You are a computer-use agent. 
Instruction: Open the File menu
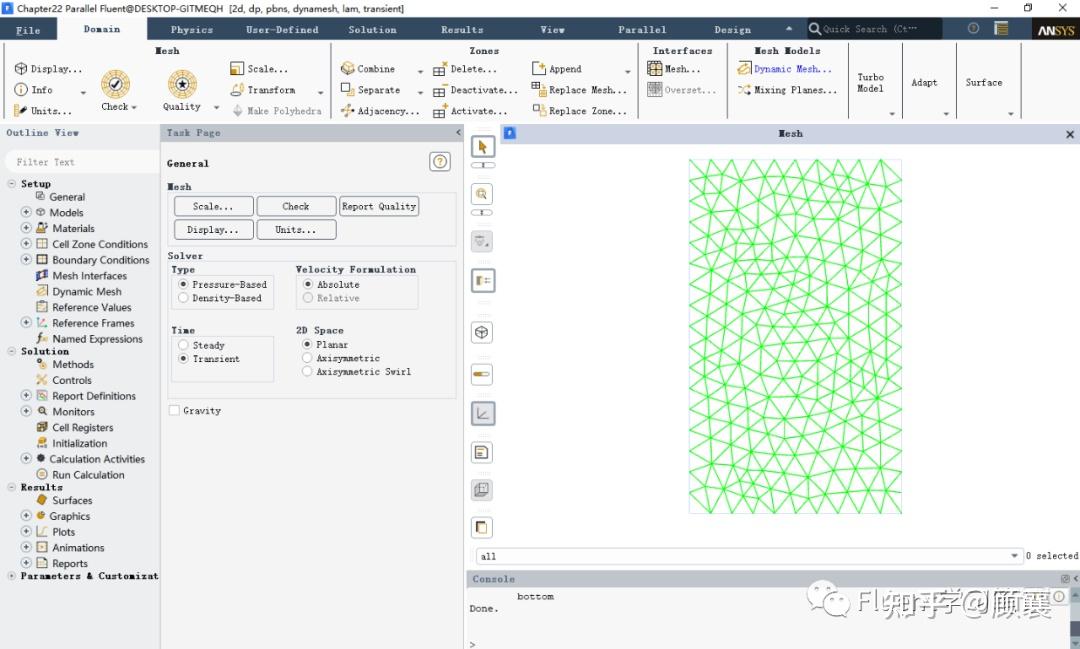pos(28,30)
